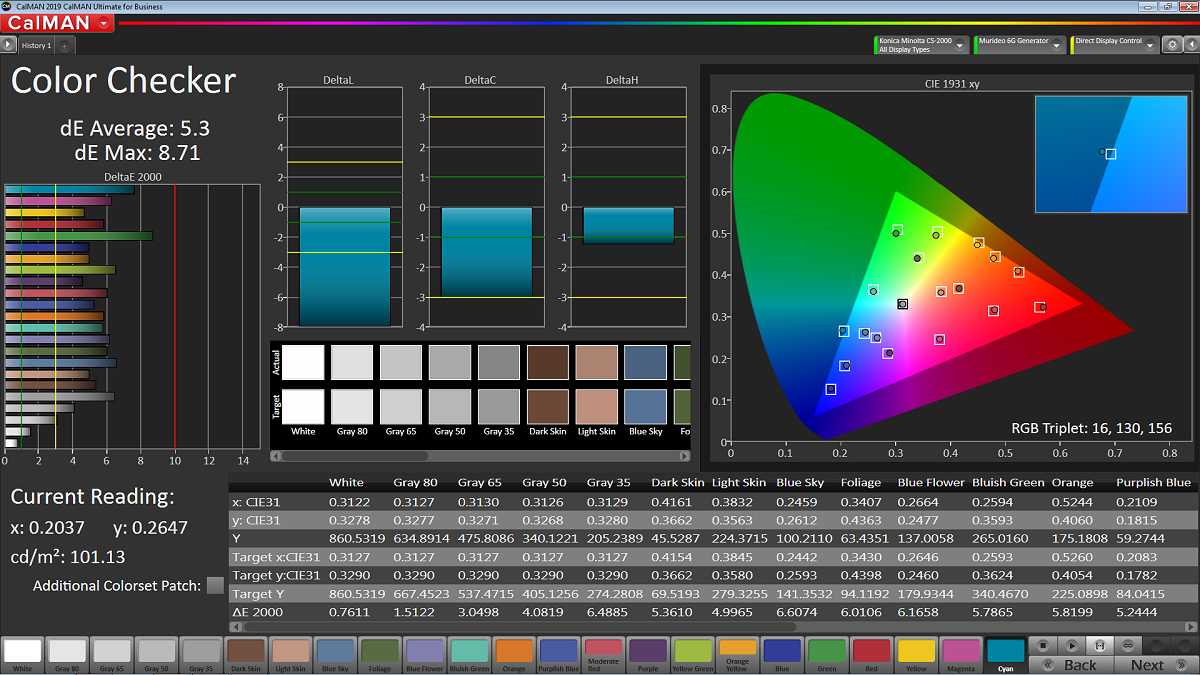Start reading series with the play button
This screenshot has width=1200, height=675.
pos(1070,645)
